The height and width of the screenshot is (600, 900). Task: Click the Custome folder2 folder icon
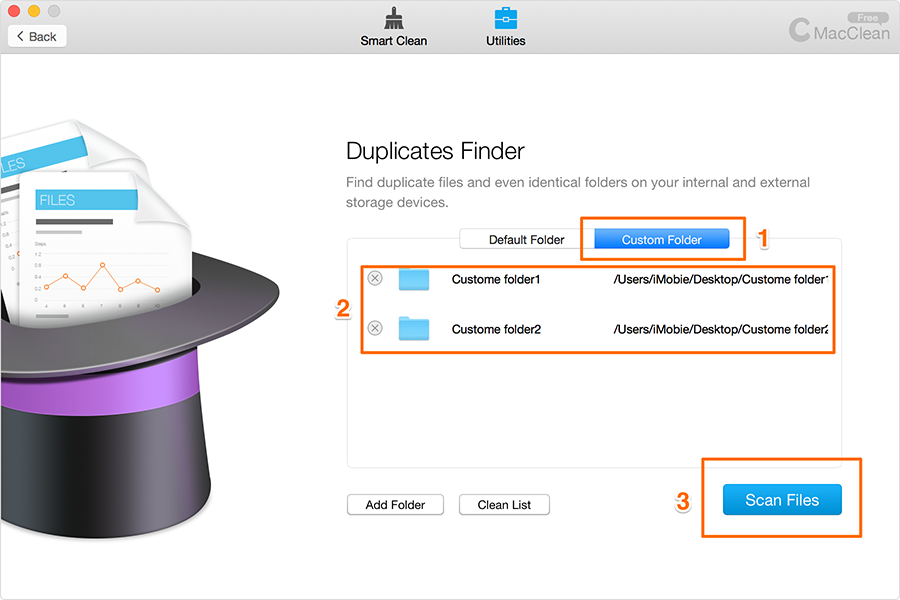[413, 328]
